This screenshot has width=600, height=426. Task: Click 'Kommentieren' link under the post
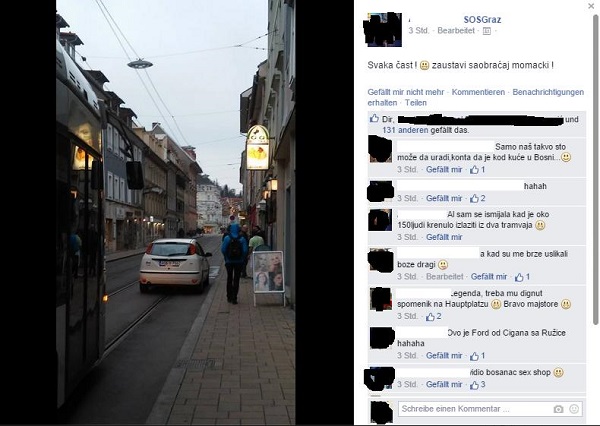(x=478, y=92)
